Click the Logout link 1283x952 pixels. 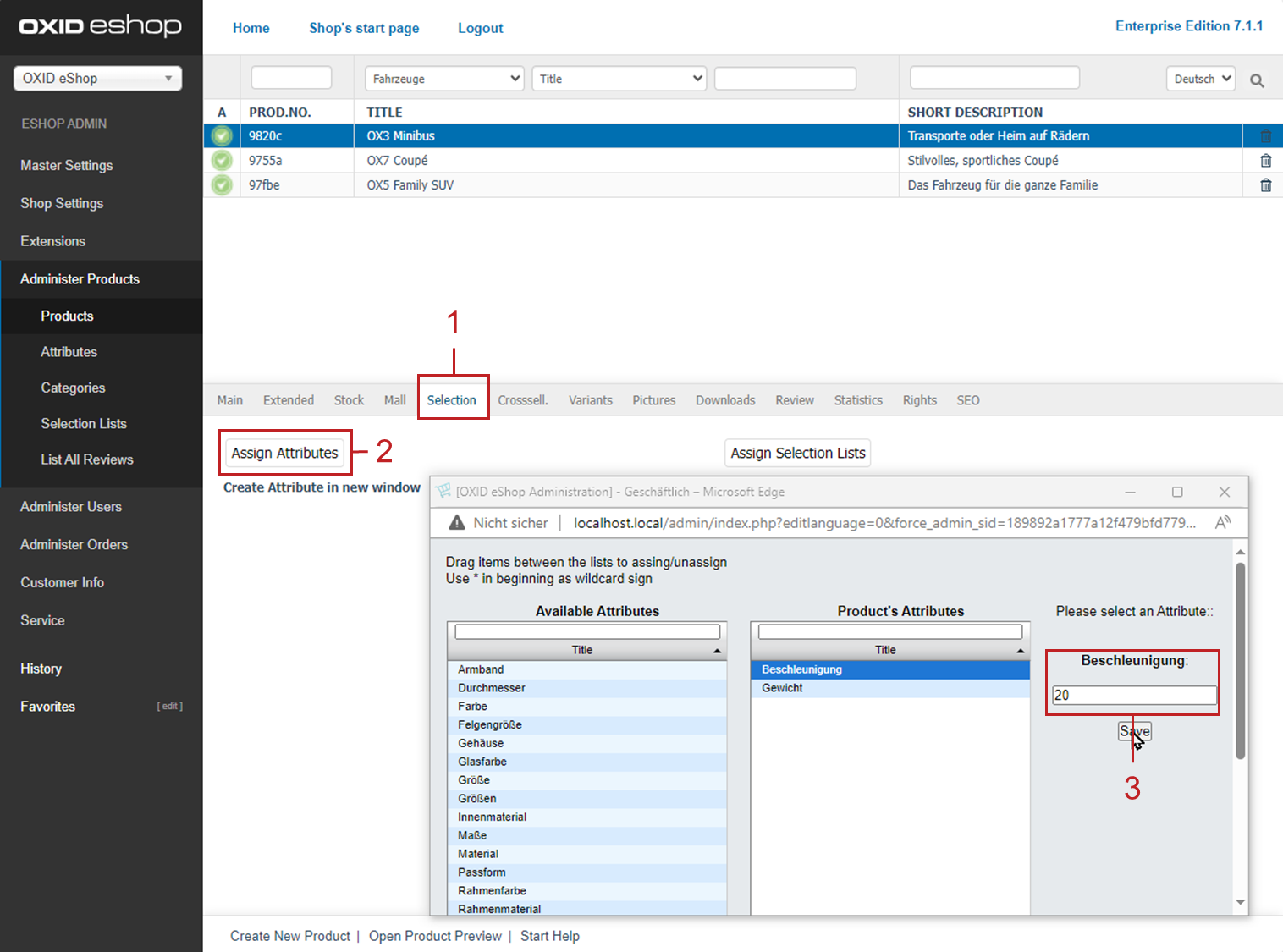click(x=481, y=28)
